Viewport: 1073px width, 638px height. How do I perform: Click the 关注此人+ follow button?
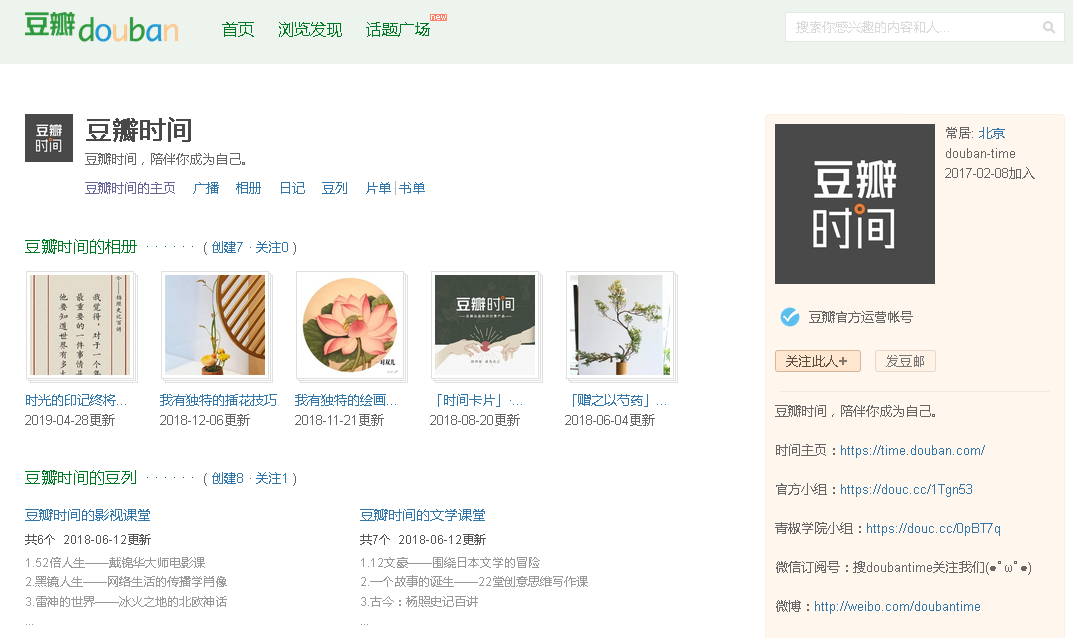(818, 361)
